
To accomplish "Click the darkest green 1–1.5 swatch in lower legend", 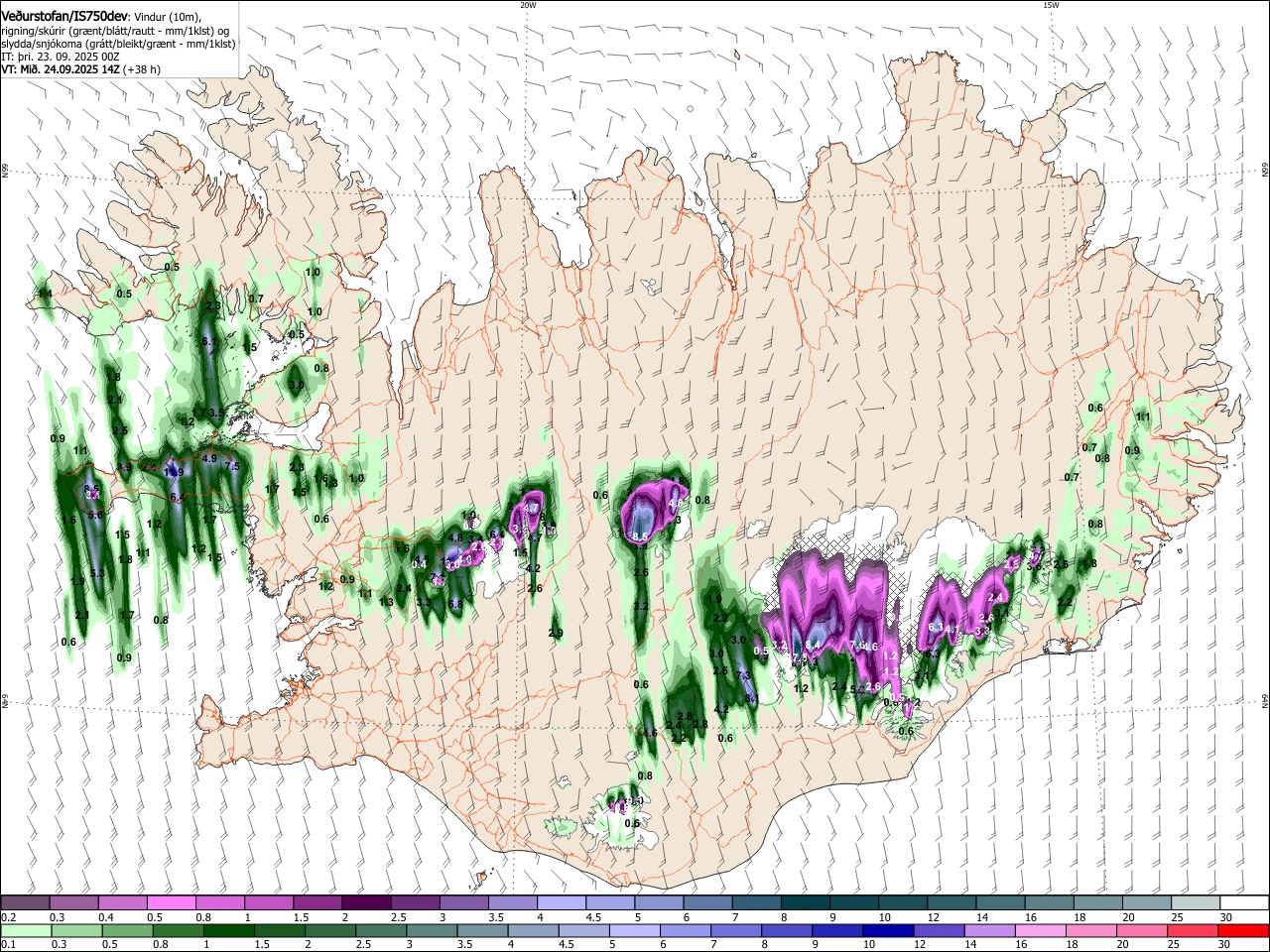I will (229, 931).
